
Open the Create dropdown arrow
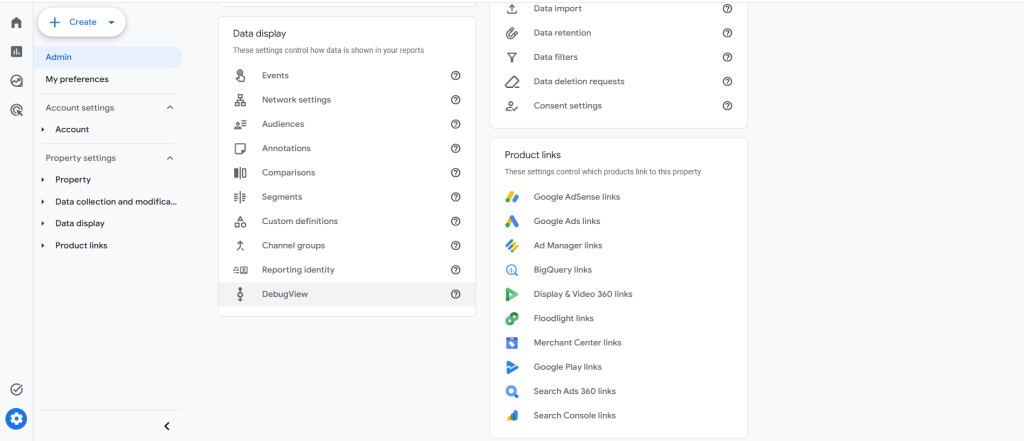[111, 23]
